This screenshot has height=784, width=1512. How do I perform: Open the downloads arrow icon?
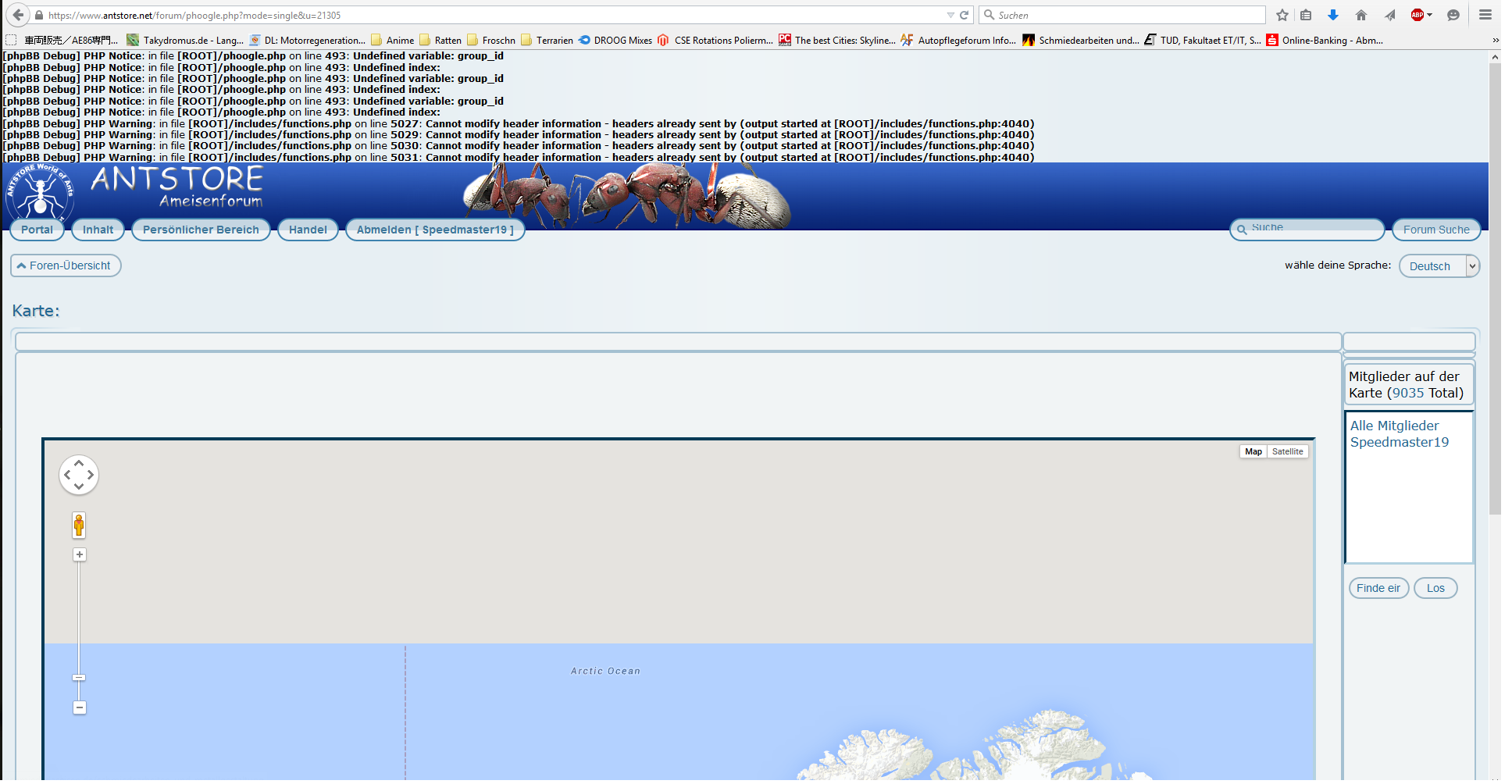[1333, 15]
